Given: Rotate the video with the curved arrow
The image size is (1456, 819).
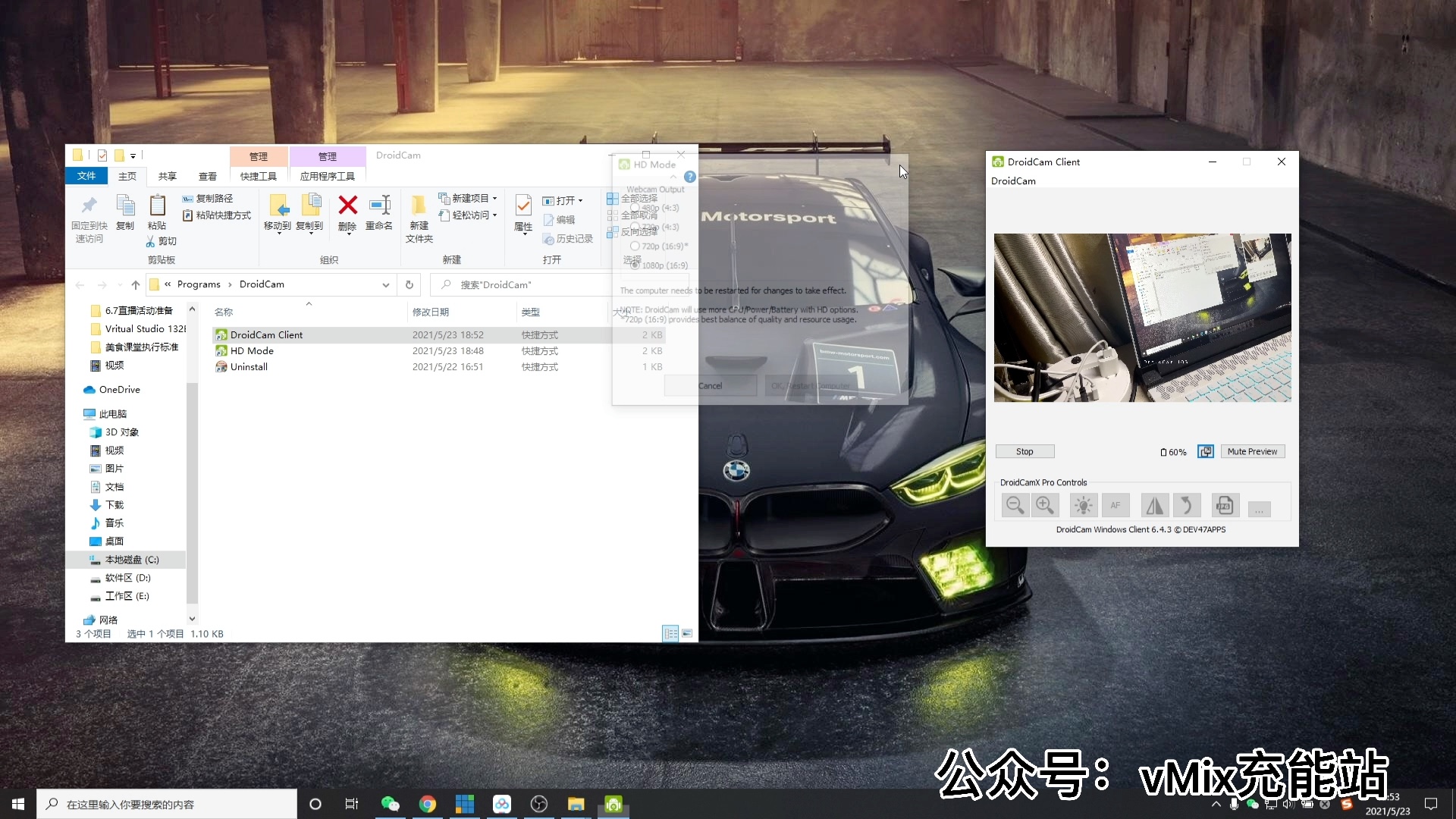Looking at the screenshot, I should pyautogui.click(x=1187, y=505).
